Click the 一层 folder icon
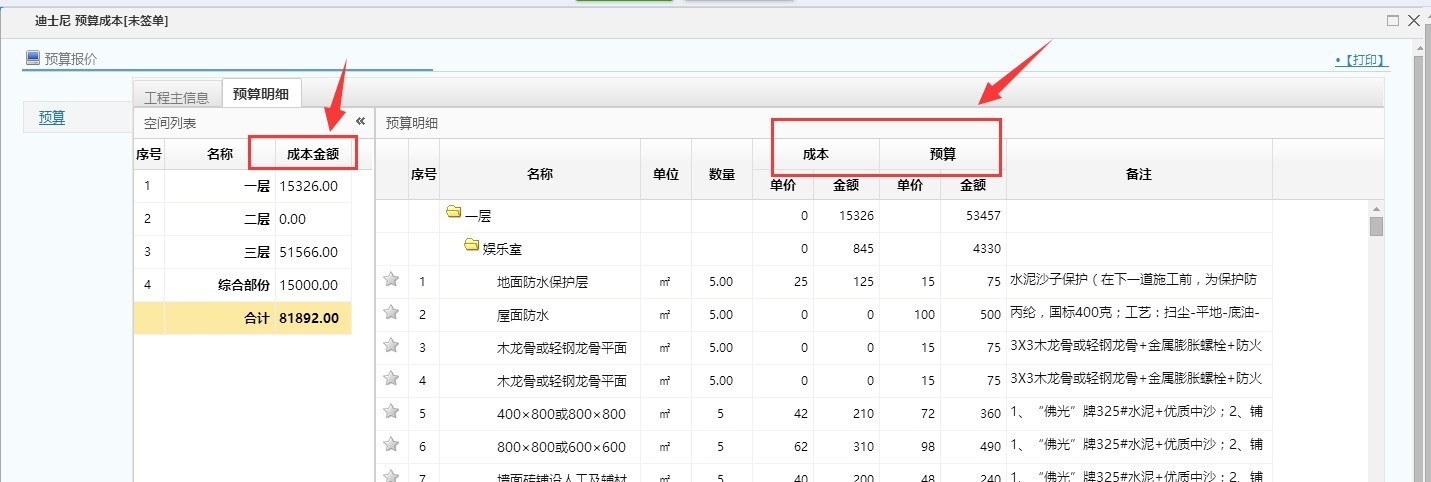The width and height of the screenshot is (1431, 482). [x=454, y=213]
